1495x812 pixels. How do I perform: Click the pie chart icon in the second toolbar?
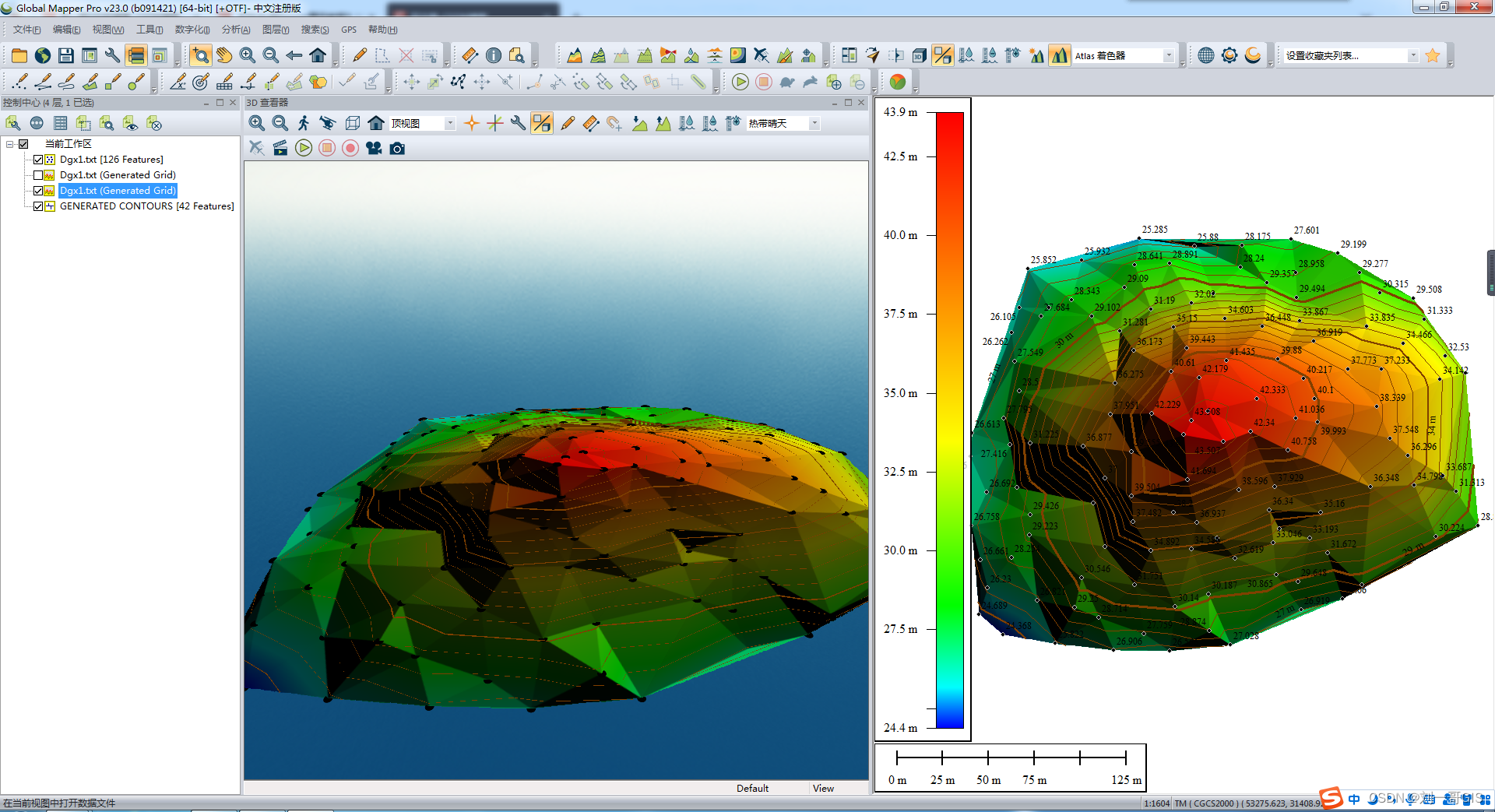click(898, 82)
